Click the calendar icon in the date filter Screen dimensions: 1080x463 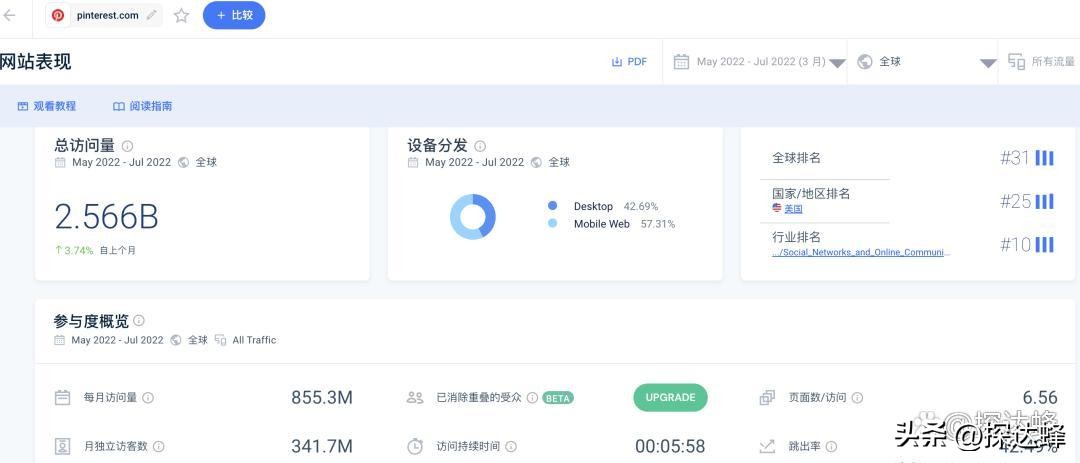pyautogui.click(x=681, y=62)
